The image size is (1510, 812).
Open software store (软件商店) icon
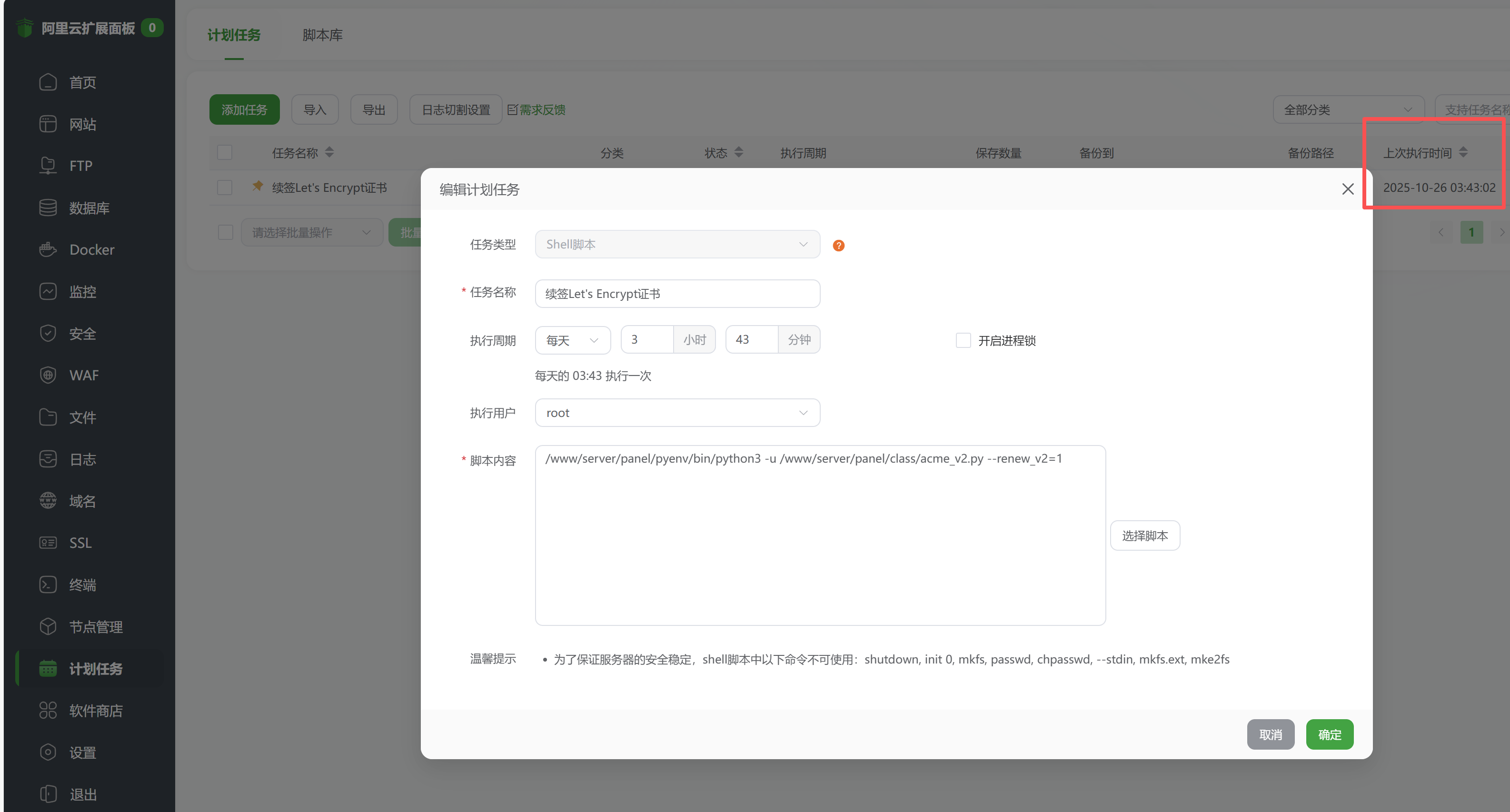48,711
